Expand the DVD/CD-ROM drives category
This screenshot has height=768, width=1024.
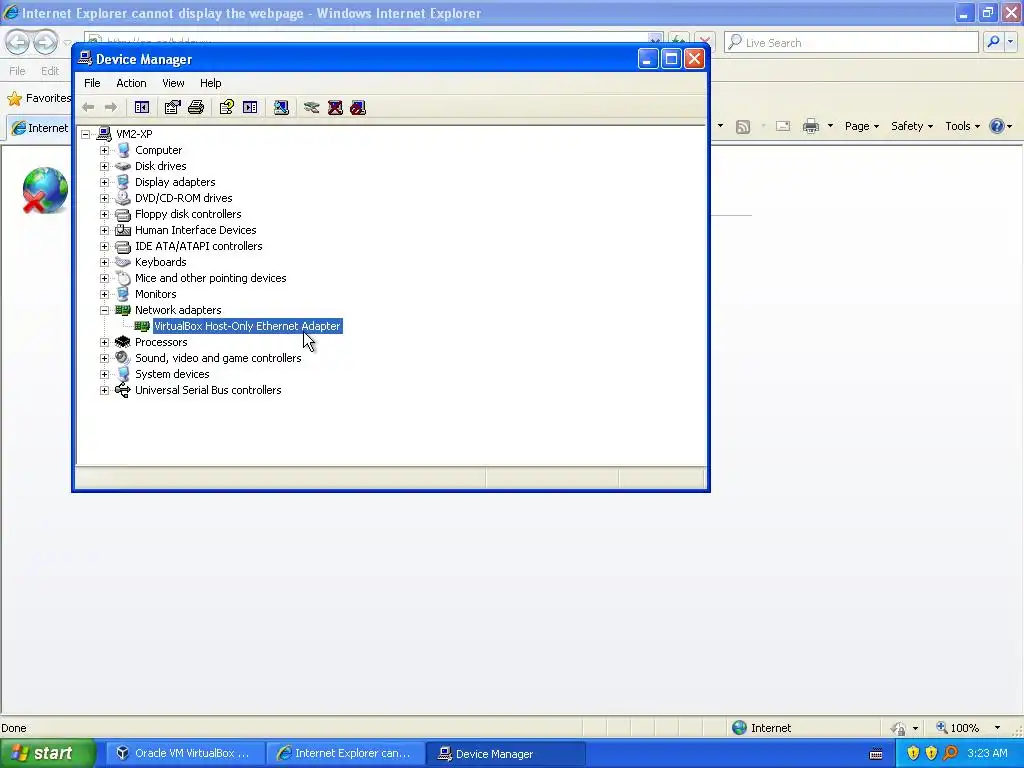[104, 199]
